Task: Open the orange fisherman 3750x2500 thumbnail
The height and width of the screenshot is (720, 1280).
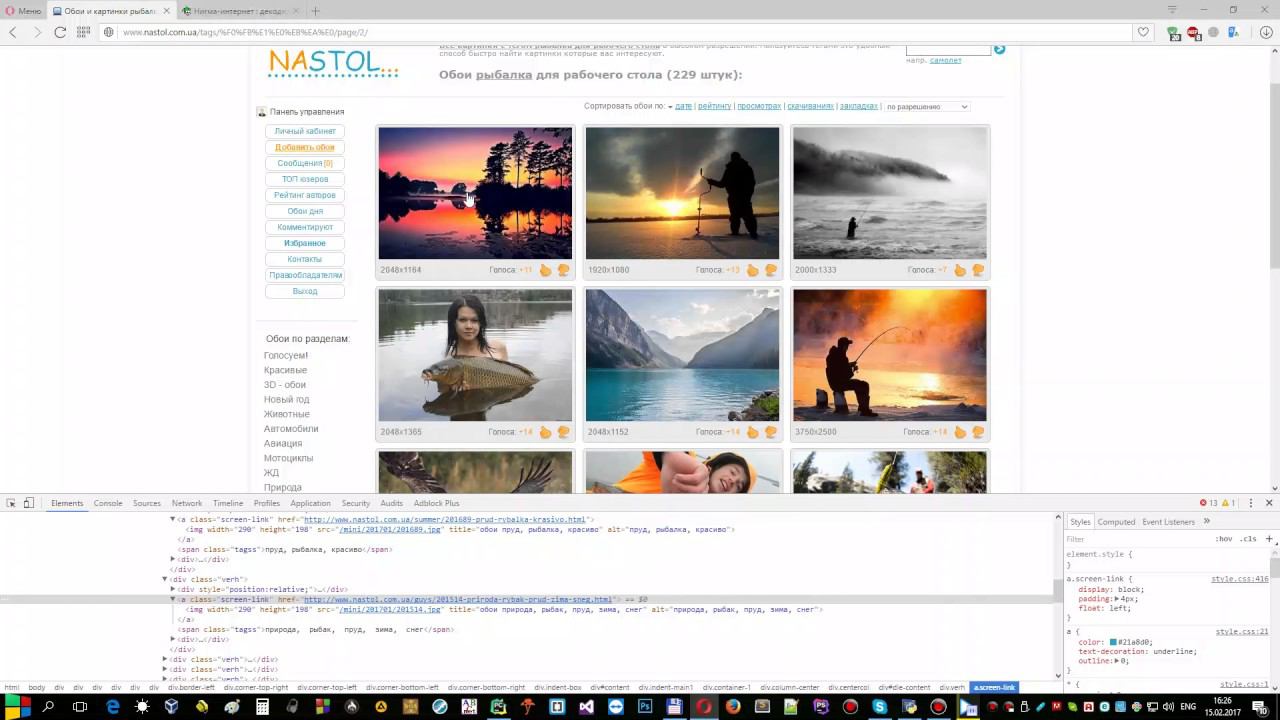Action: coord(889,355)
